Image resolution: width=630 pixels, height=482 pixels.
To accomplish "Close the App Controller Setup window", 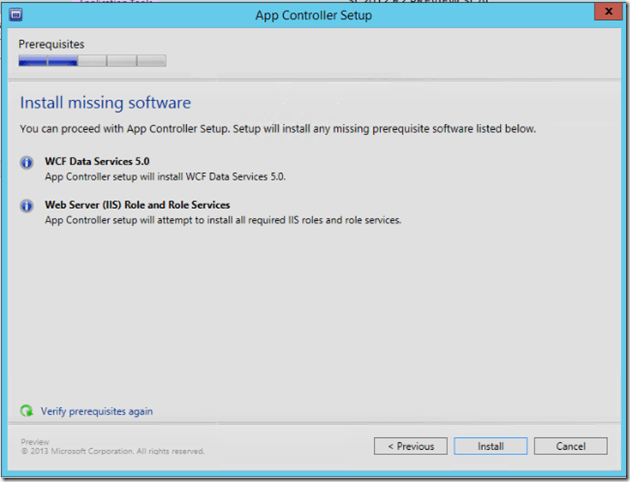I will coord(603,14).
